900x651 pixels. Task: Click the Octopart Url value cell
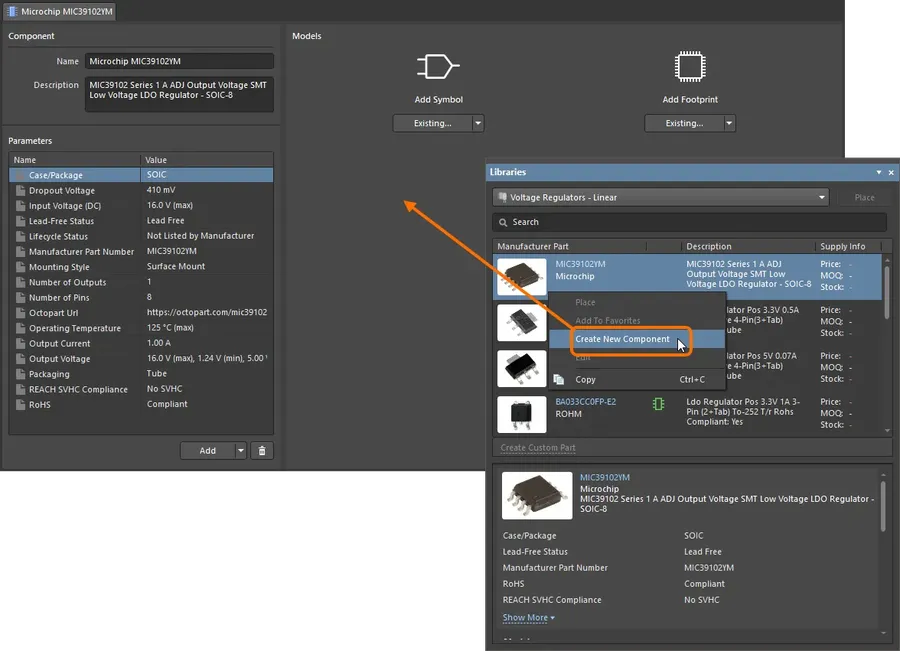point(207,312)
